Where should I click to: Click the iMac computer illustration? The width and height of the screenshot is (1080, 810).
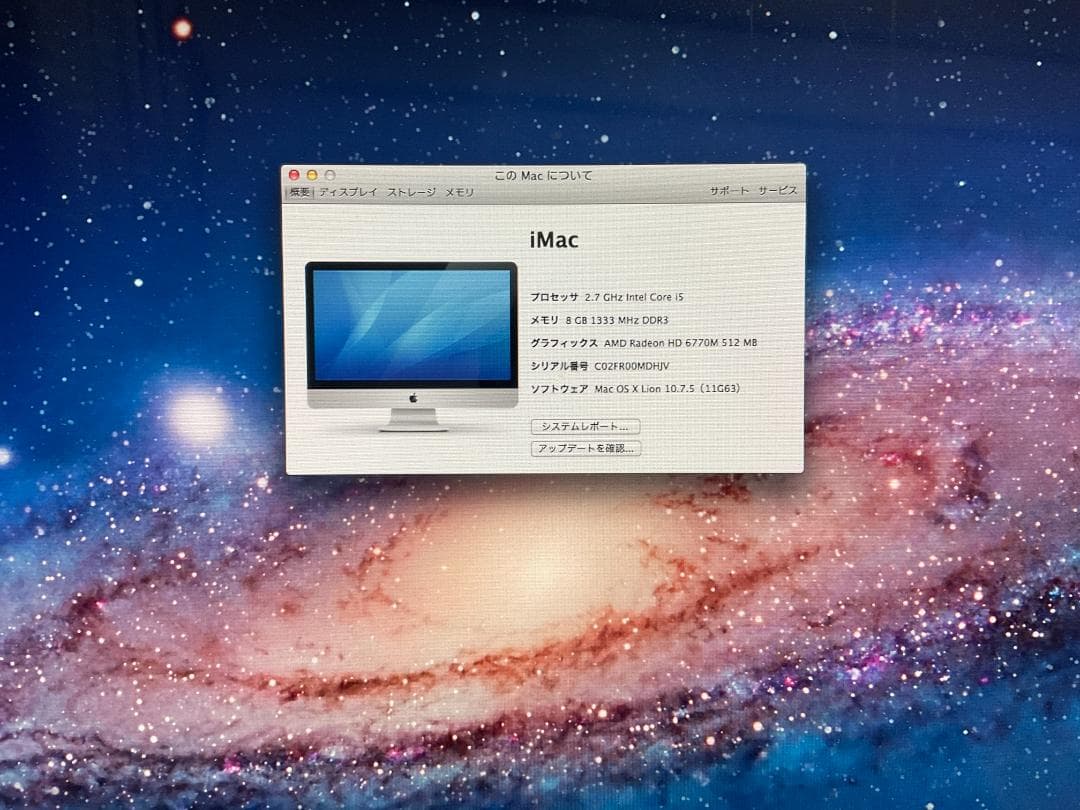tap(412, 346)
